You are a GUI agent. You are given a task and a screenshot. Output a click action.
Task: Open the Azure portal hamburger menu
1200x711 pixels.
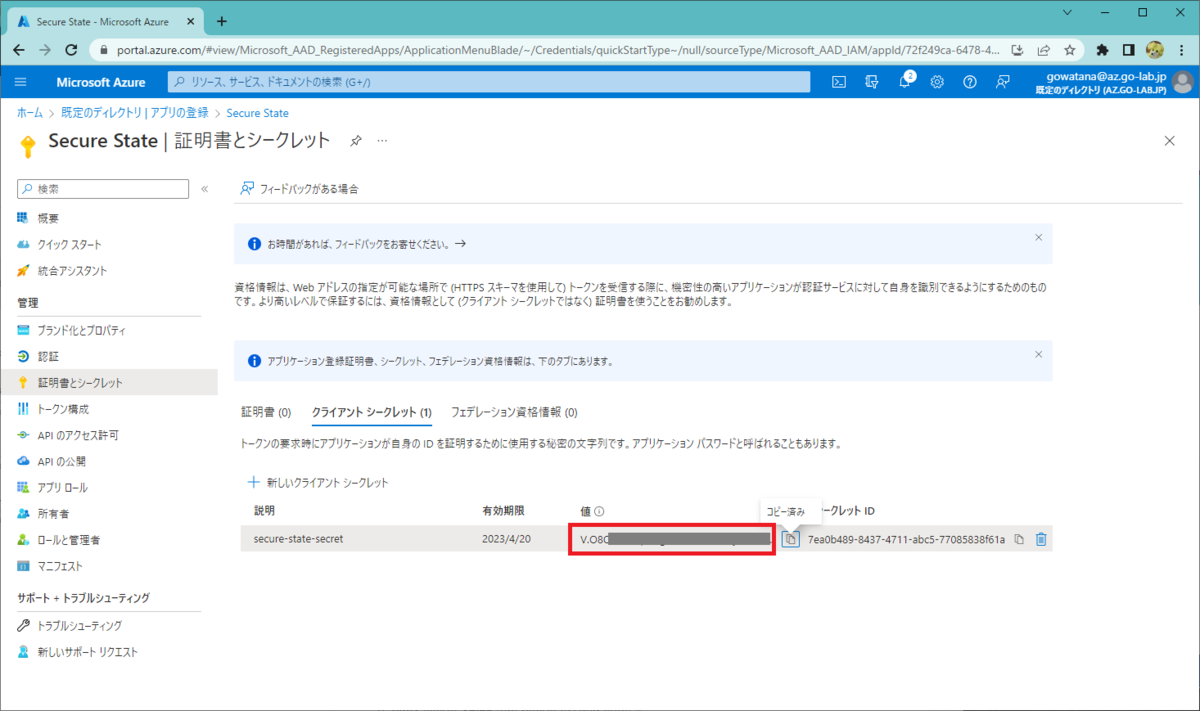[x=22, y=82]
